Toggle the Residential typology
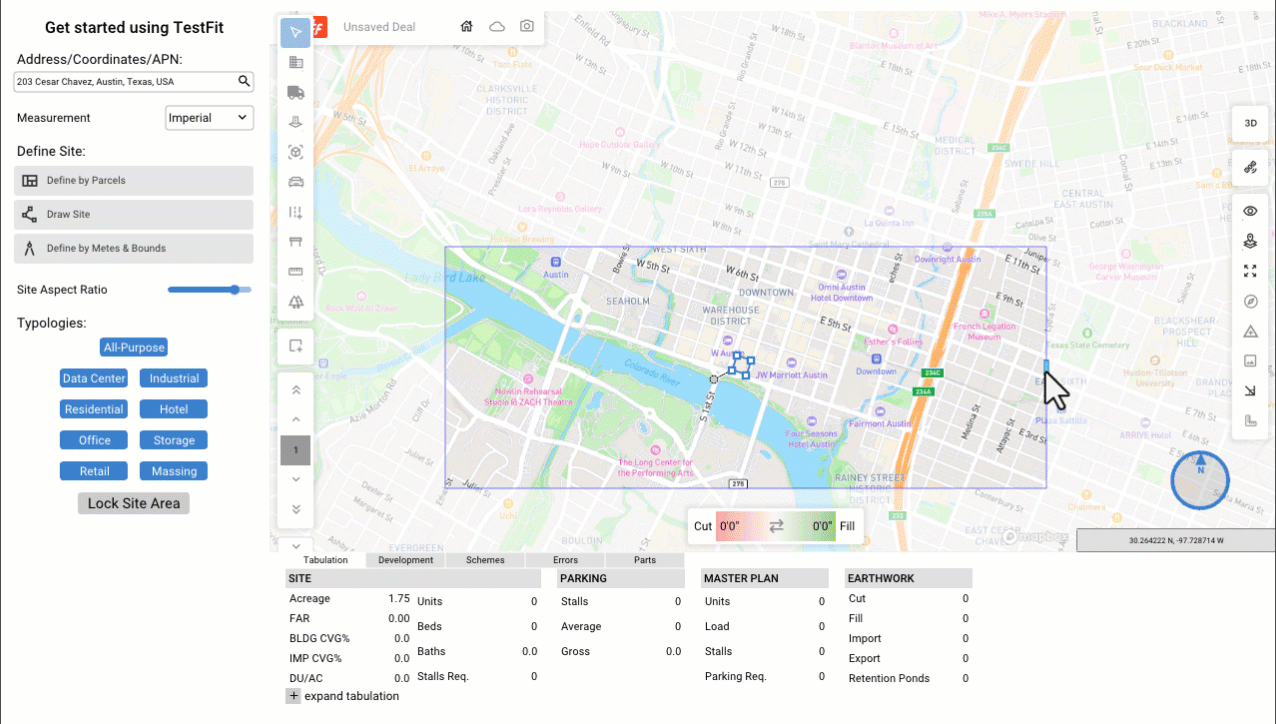 pyautogui.click(x=94, y=409)
